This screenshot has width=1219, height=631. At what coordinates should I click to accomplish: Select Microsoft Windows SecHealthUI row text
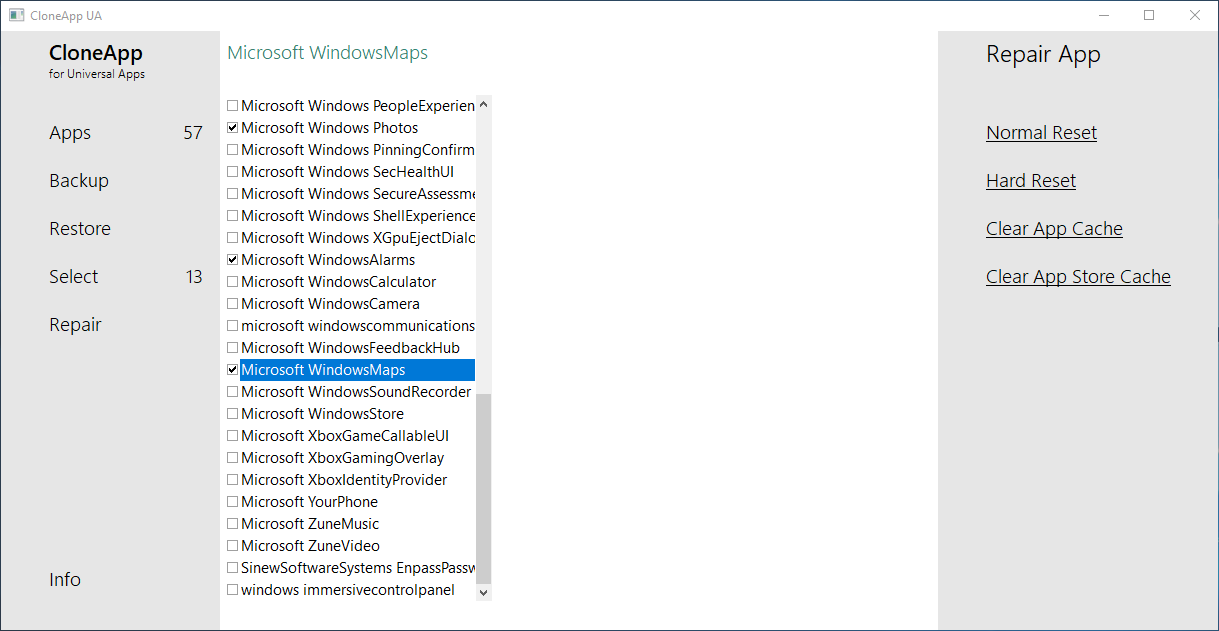click(347, 172)
